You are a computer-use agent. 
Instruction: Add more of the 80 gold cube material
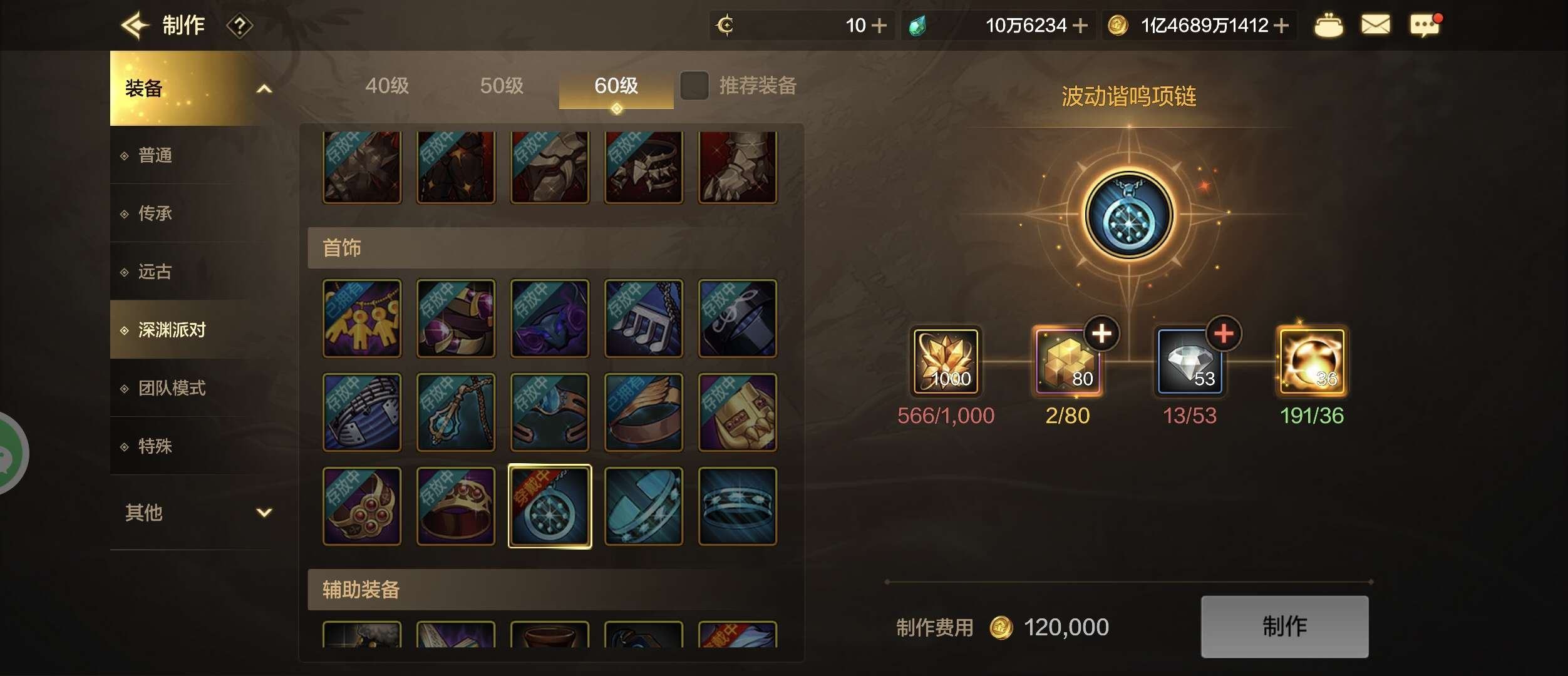click(x=1101, y=334)
